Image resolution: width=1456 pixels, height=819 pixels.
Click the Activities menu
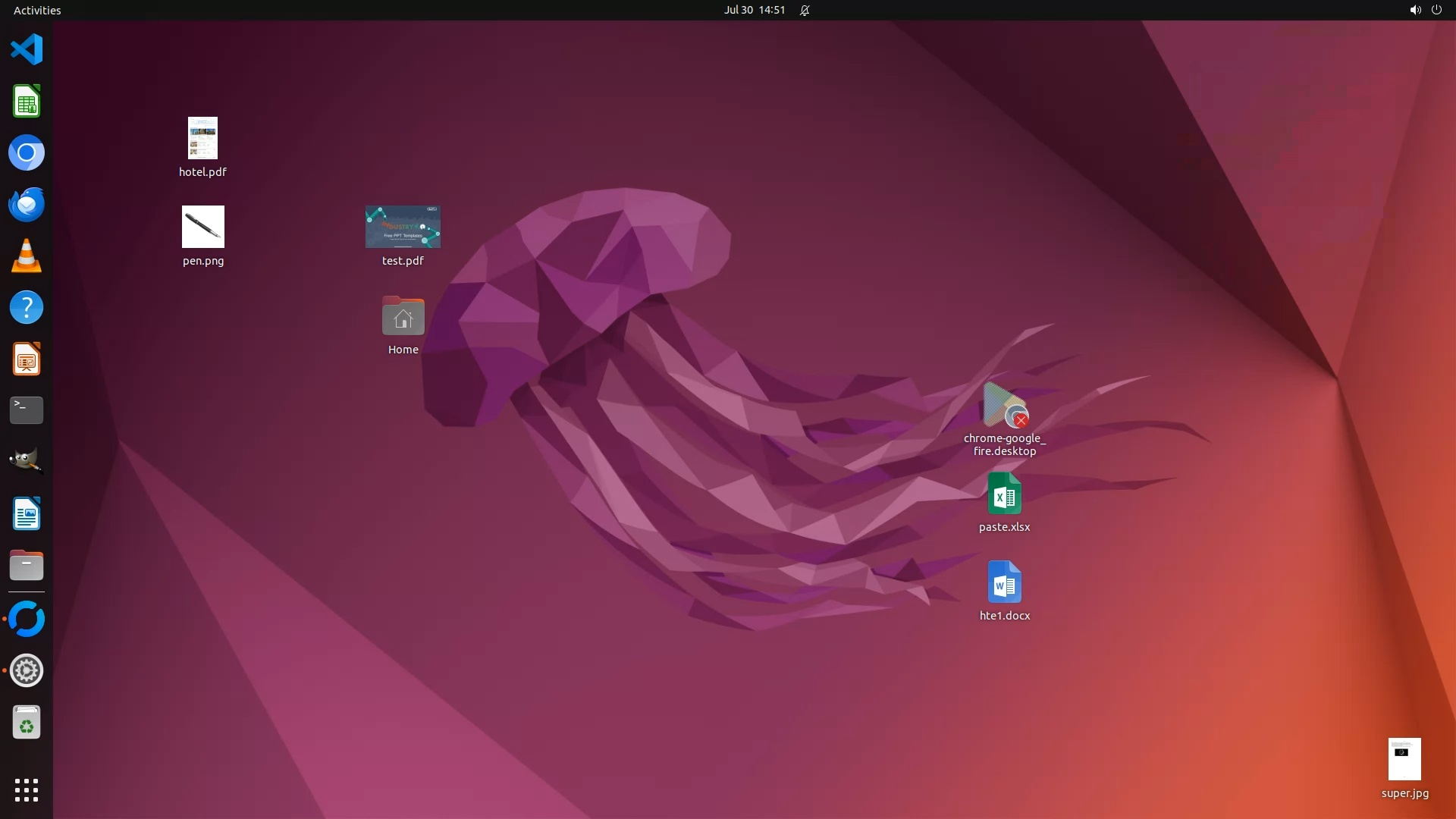click(x=37, y=10)
